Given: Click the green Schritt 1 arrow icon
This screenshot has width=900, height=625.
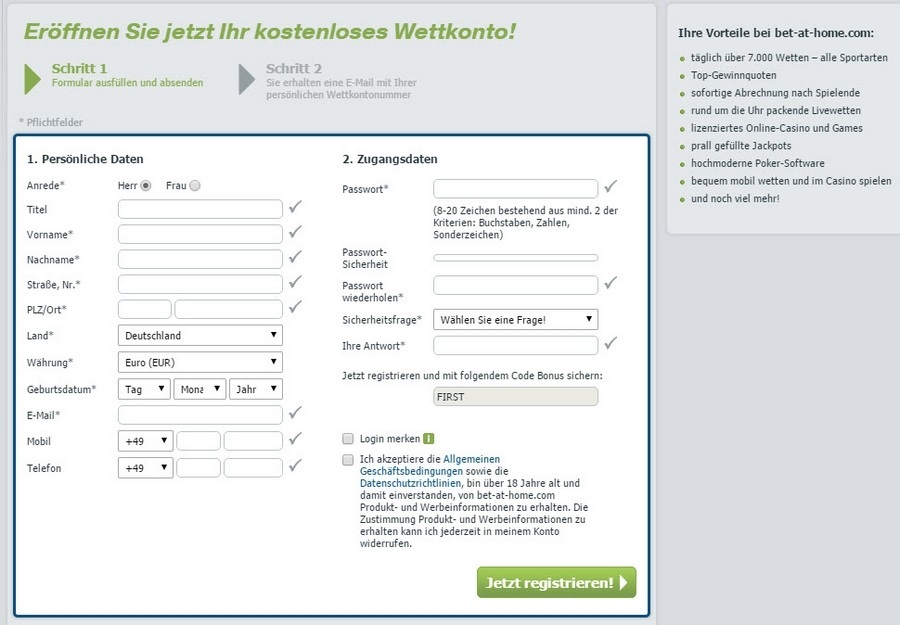Looking at the screenshot, I should point(33,79).
